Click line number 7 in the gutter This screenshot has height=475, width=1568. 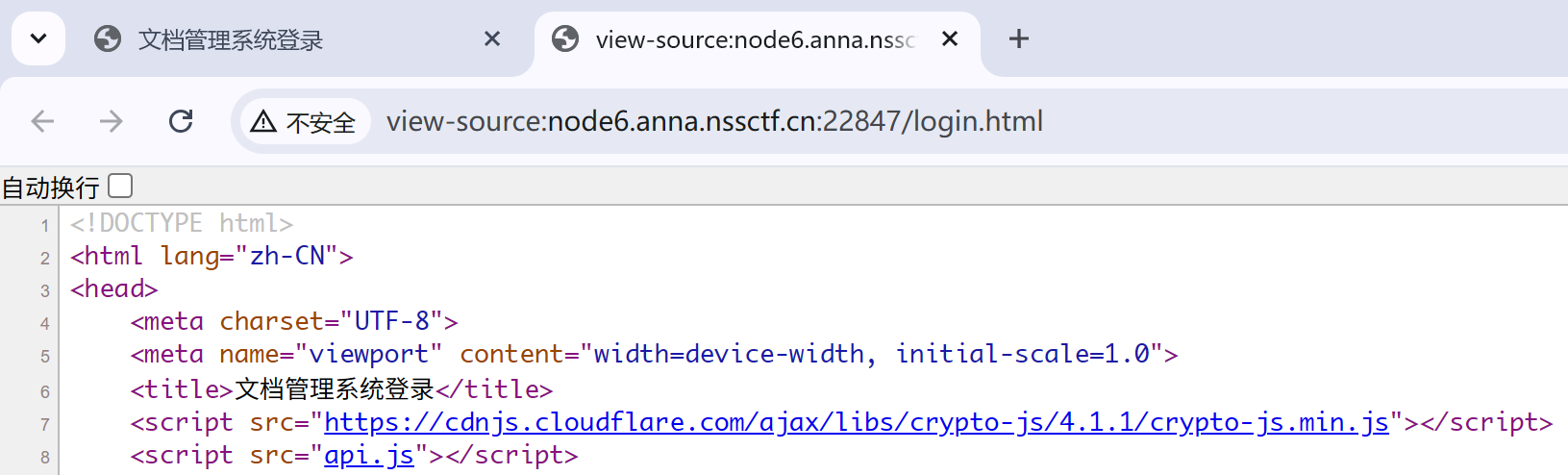(45, 424)
